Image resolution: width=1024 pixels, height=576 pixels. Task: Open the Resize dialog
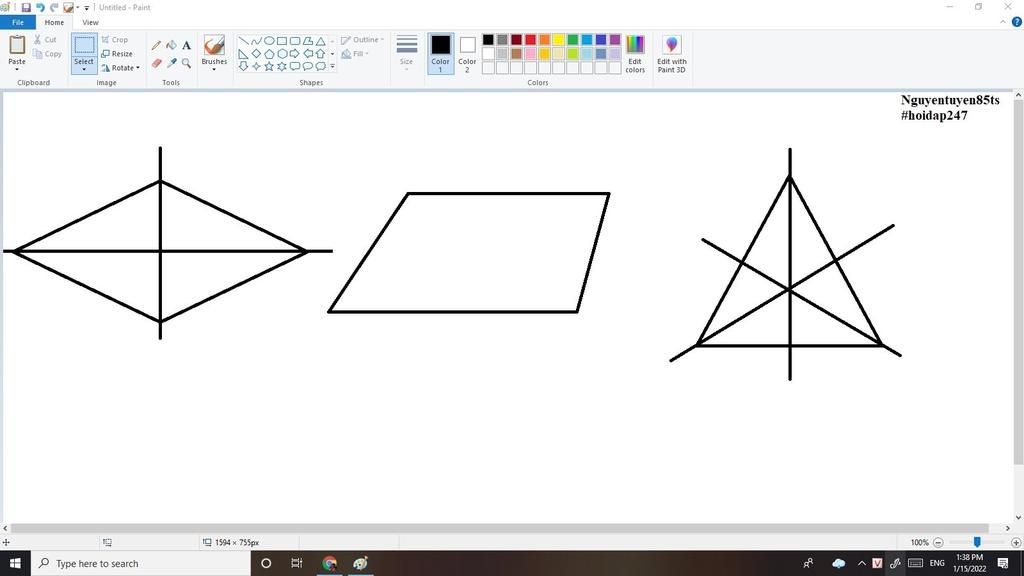click(117, 54)
